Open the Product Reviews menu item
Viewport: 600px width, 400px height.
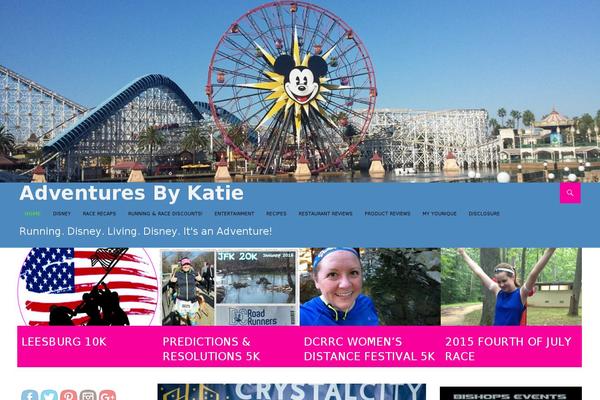tap(387, 214)
